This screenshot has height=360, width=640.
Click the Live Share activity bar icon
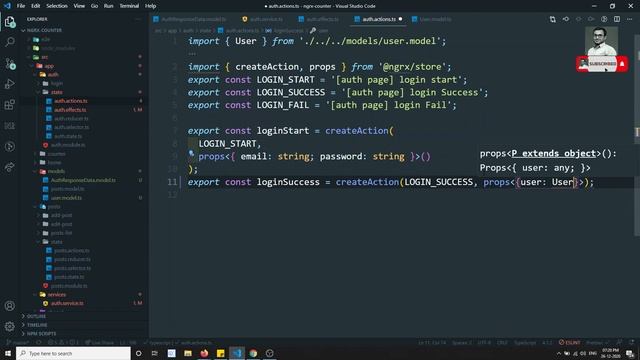pyautogui.click(x=10, y=167)
